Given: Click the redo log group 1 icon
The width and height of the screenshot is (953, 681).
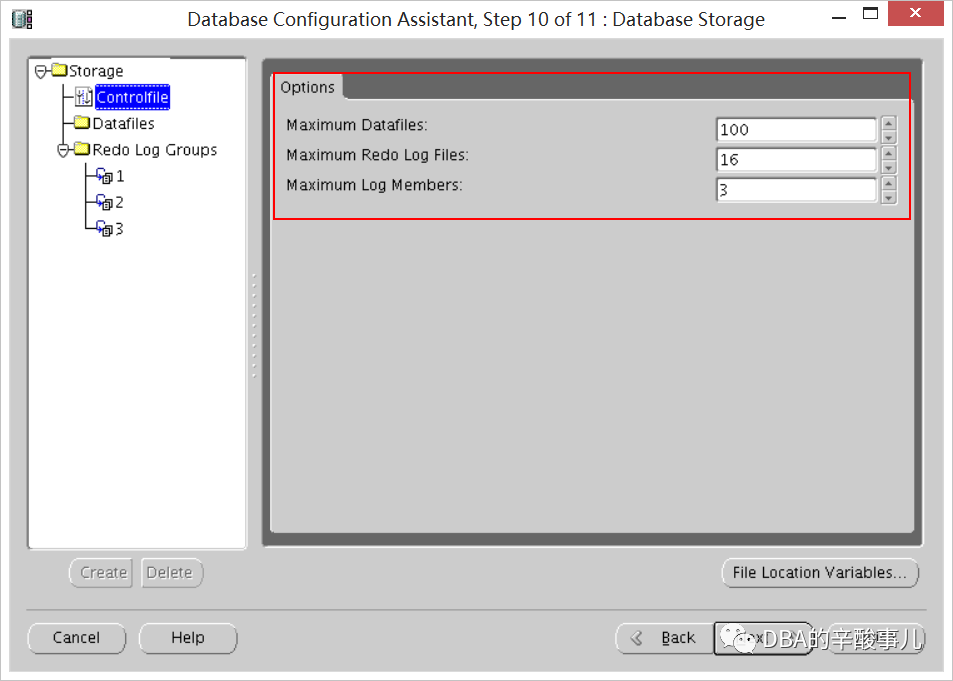Looking at the screenshot, I should [x=105, y=176].
